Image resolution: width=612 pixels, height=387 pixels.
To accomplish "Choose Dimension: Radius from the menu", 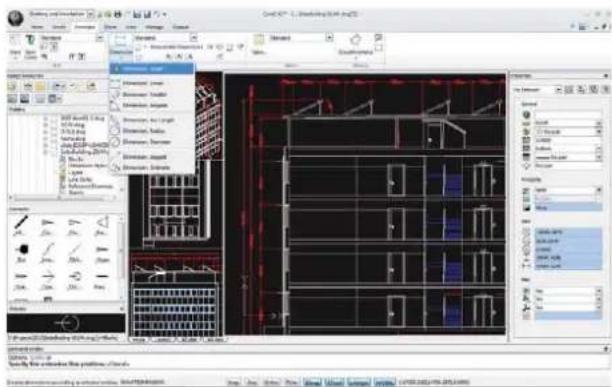I will coord(152,131).
